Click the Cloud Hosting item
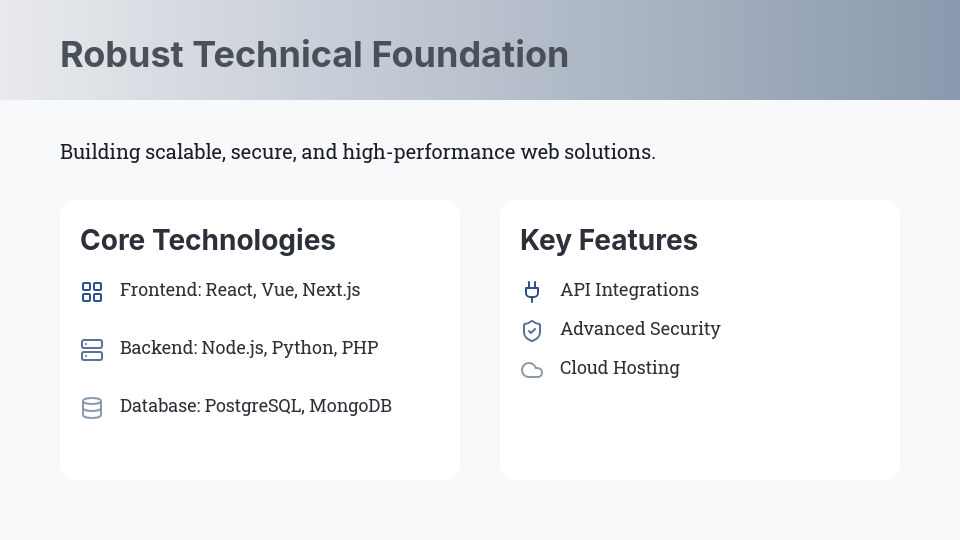Viewport: 960px width, 540px height. 619,368
